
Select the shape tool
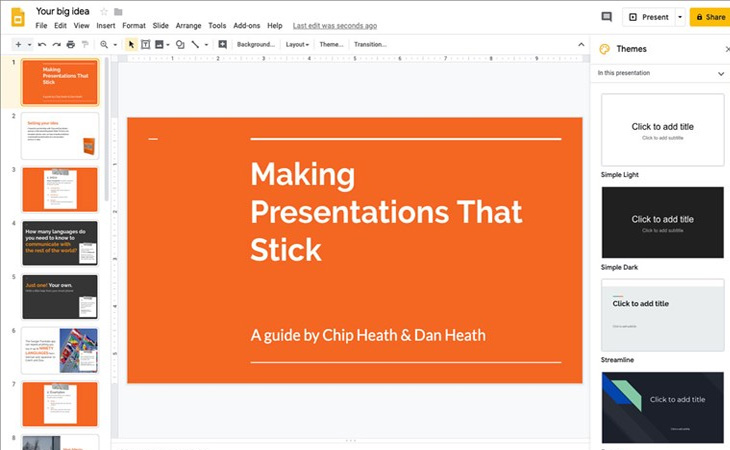[180, 45]
